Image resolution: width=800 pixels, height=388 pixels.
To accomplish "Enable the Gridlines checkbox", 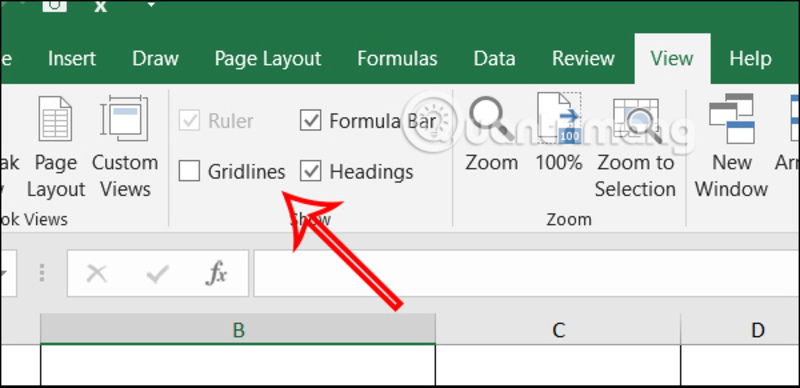I will (189, 172).
